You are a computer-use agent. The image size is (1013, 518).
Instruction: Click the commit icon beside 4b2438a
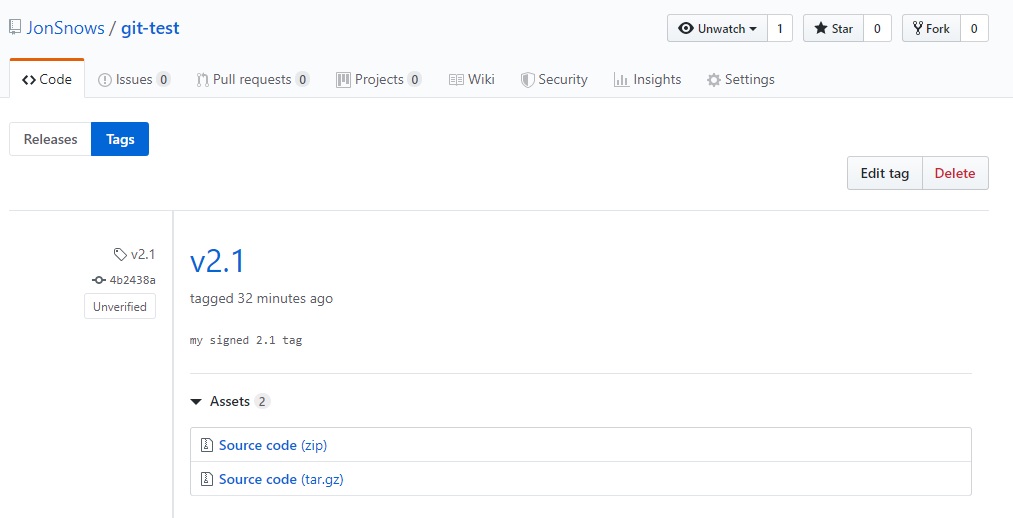click(x=99, y=280)
